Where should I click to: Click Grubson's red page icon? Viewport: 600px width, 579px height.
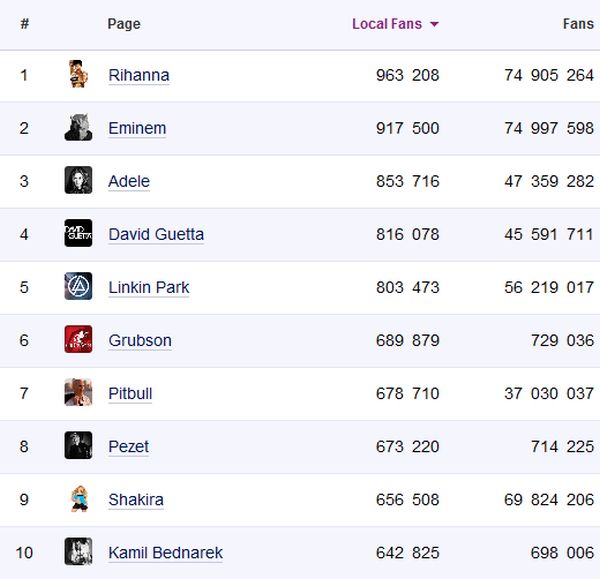click(78, 340)
